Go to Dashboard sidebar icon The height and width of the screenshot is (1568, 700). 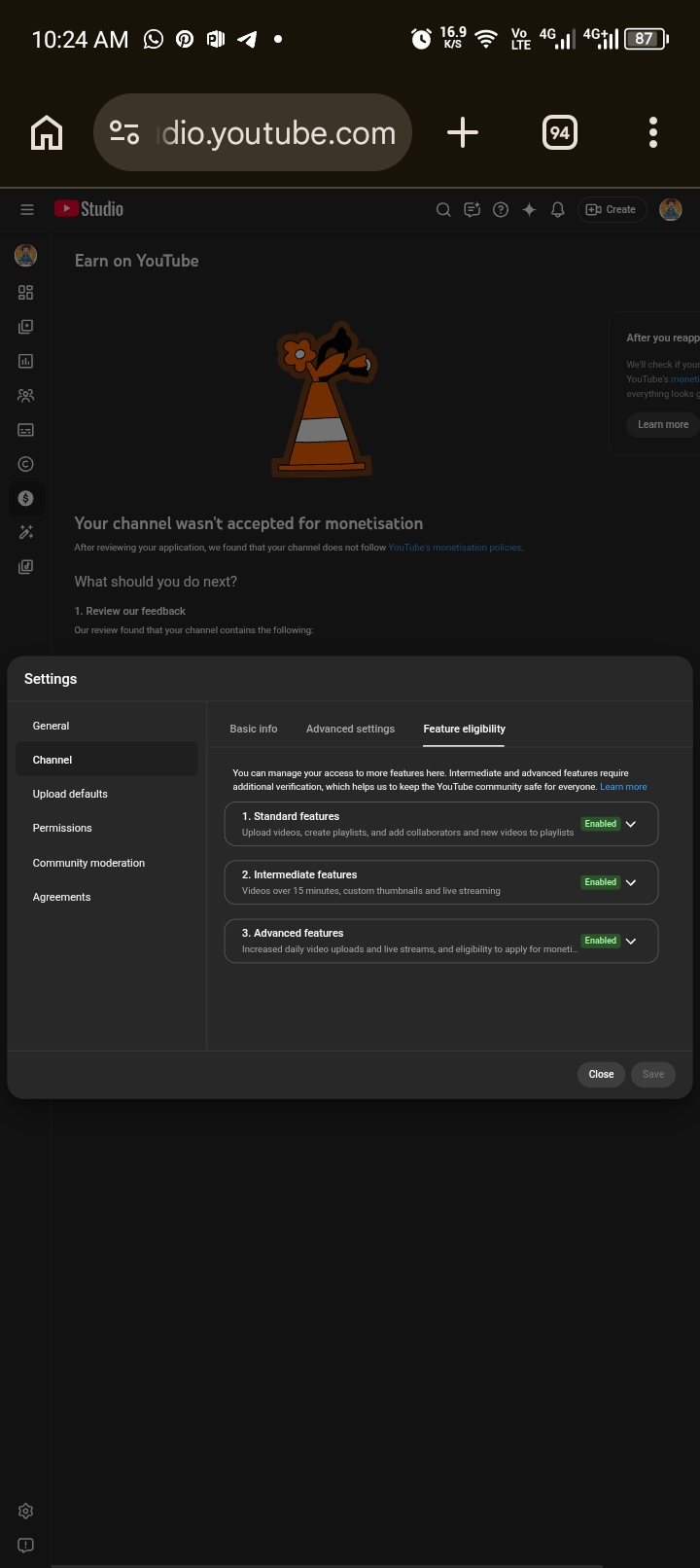click(26, 293)
